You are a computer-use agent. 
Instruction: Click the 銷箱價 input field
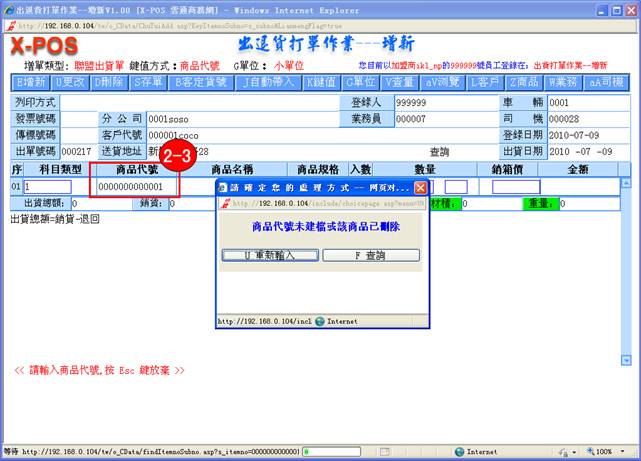516,187
